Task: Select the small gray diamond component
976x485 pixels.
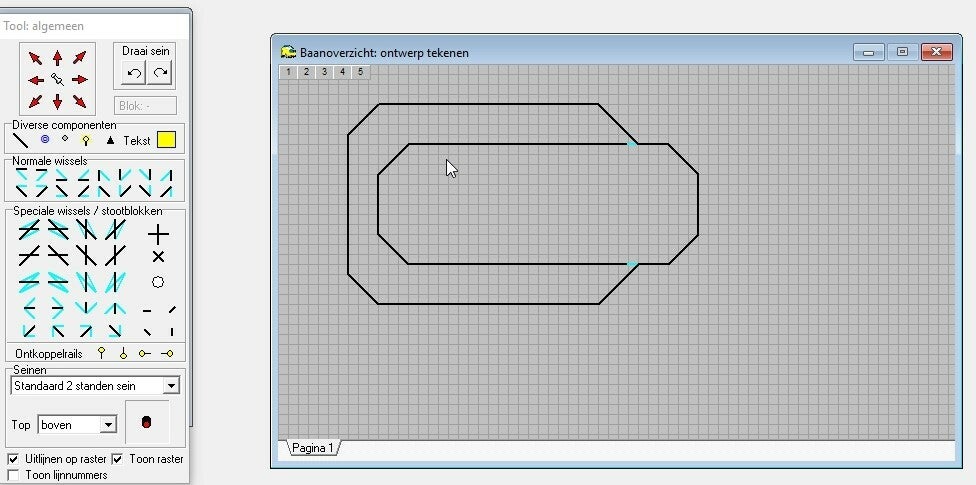Action: coord(65,138)
